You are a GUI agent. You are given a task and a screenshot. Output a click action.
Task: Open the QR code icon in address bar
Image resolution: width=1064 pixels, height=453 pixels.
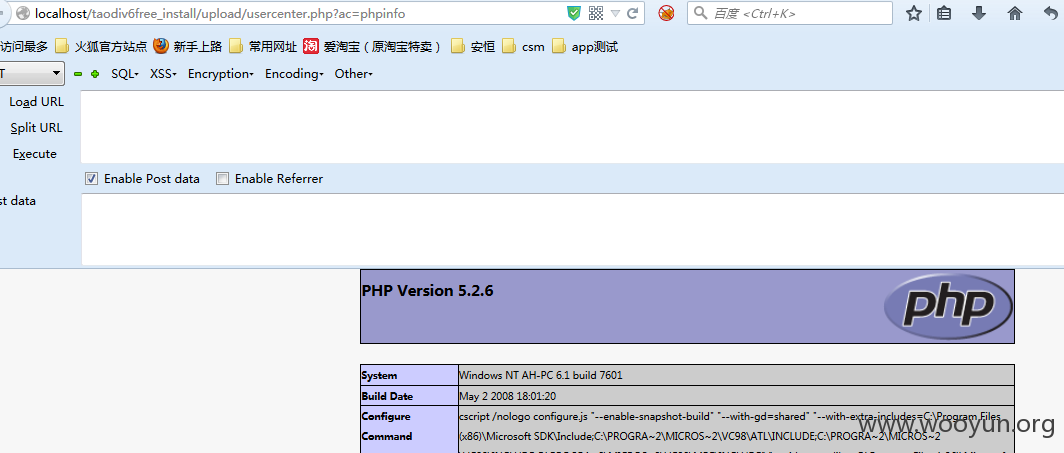(596, 13)
